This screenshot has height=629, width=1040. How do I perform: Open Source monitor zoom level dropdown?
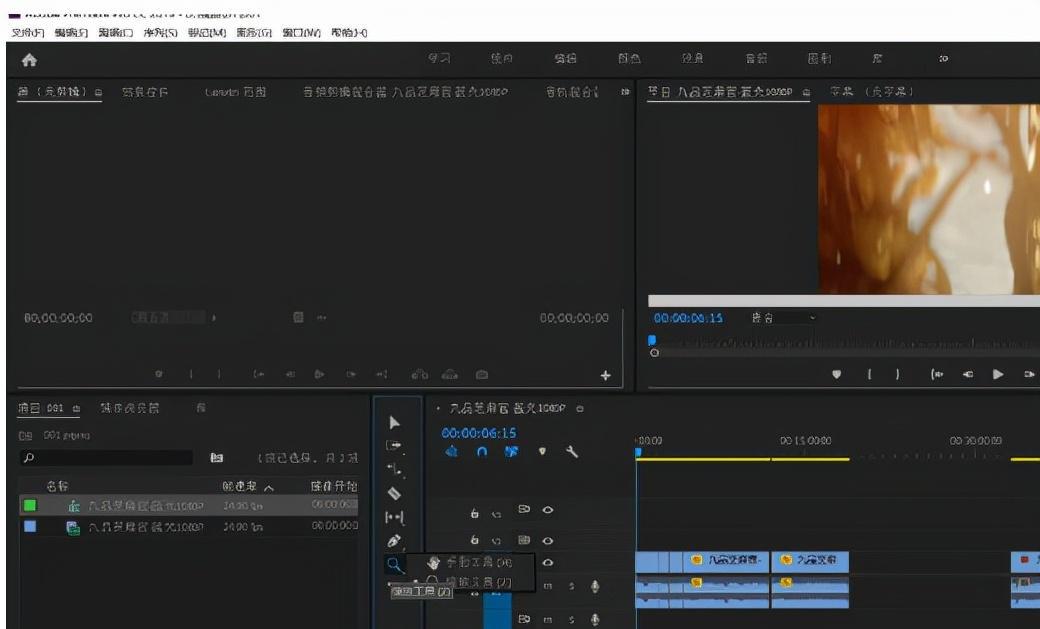pyautogui.click(x=174, y=318)
